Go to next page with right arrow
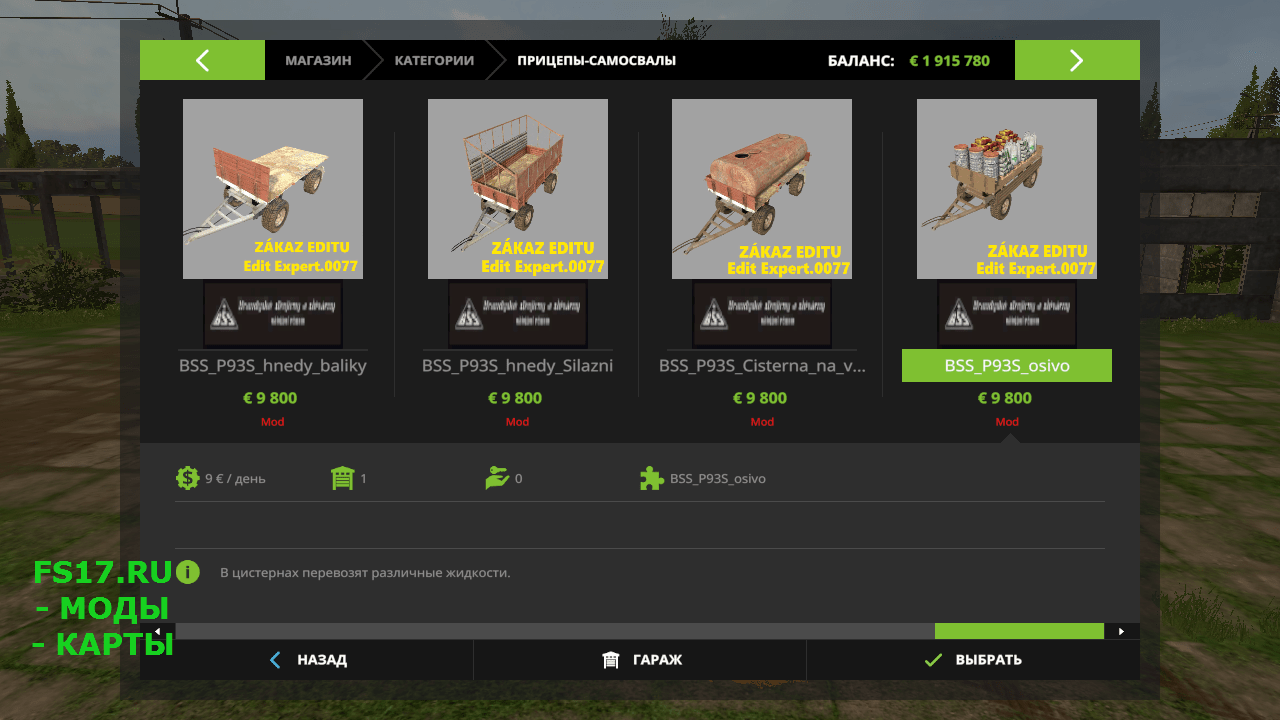Screen dimensions: 1280x720 pyautogui.click(x=1077, y=60)
